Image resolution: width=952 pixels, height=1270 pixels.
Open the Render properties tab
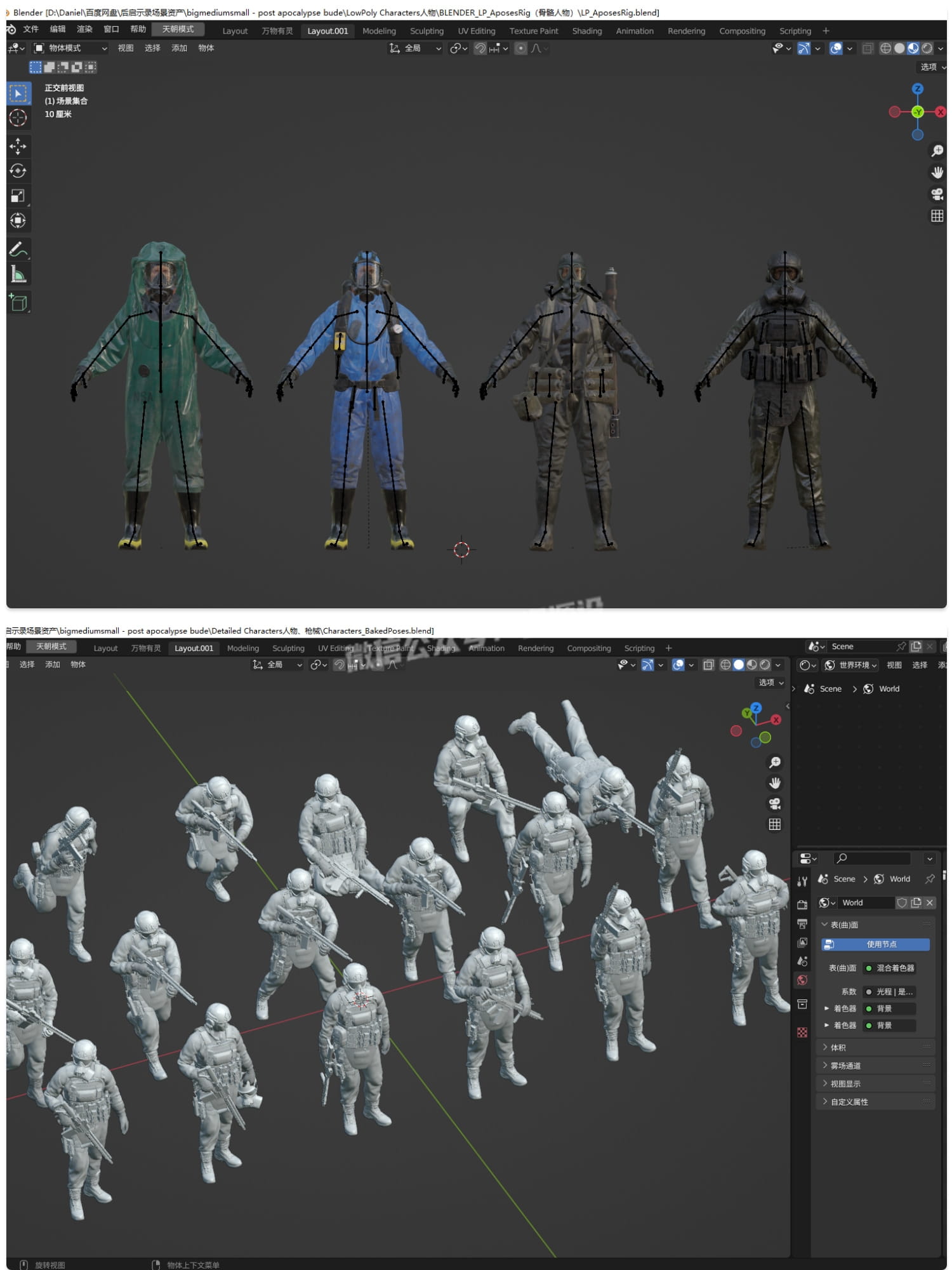pos(802,905)
